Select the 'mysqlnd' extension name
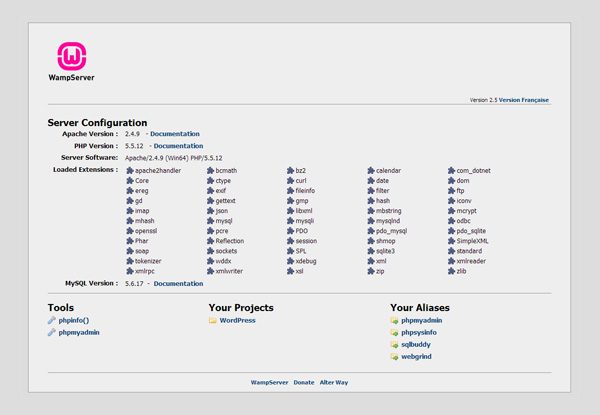Screen dimensions: 600x415 388,221
